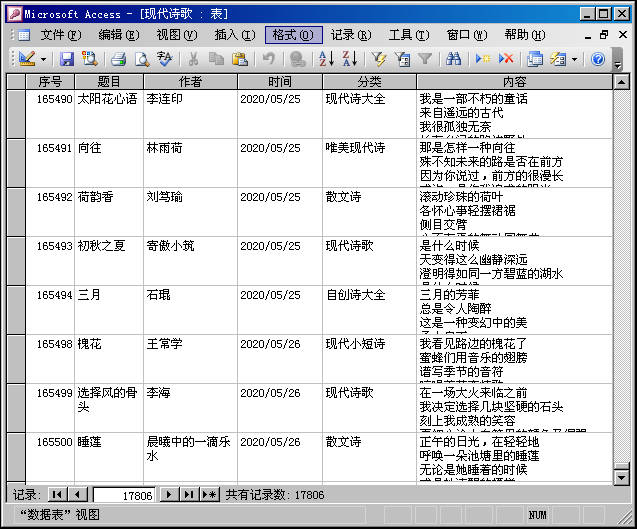Click the Sort Ascending A-Z icon
This screenshot has height=529, width=637.
(327, 59)
